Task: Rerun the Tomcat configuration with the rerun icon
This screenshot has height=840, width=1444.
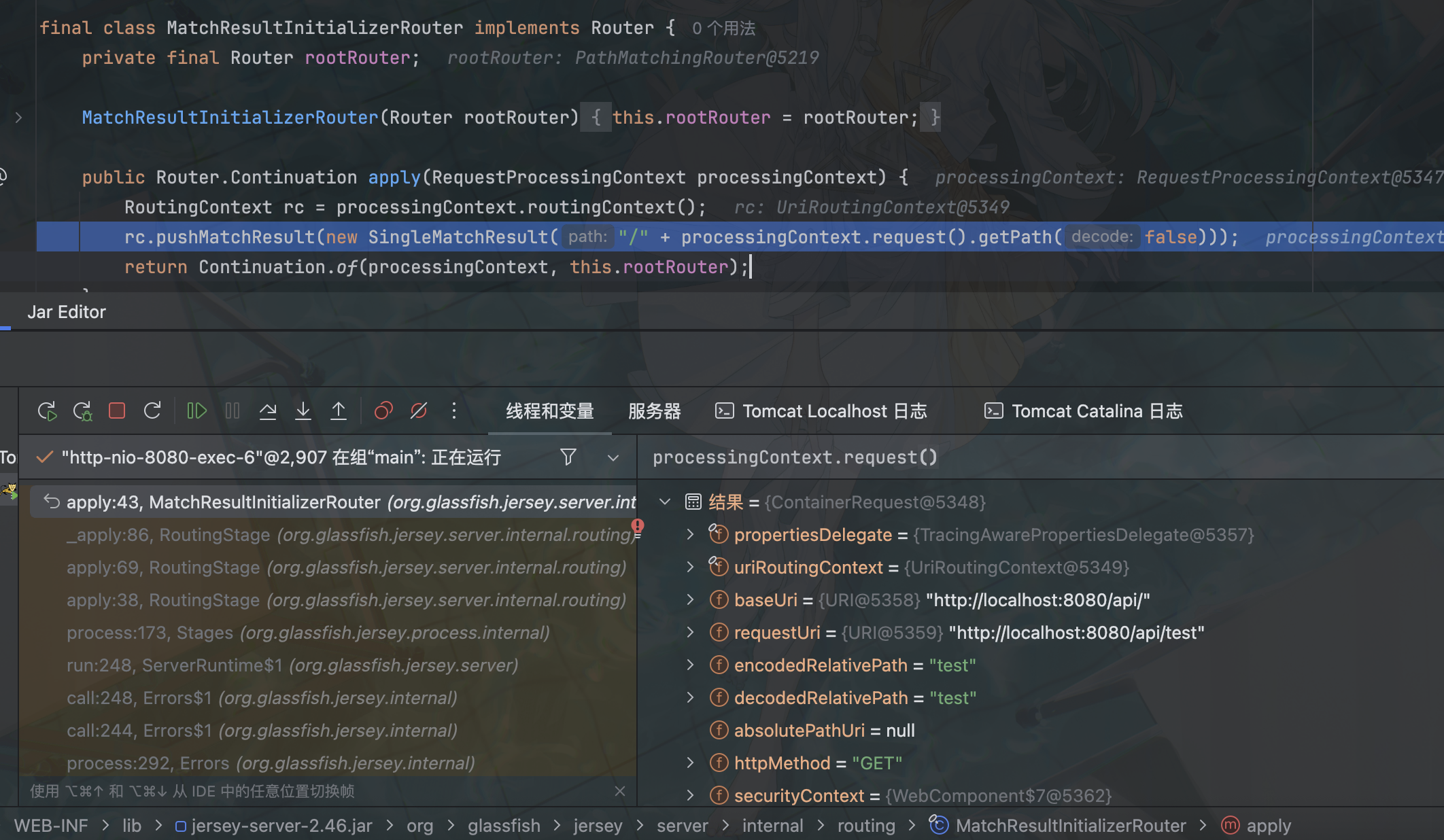Action: click(47, 410)
